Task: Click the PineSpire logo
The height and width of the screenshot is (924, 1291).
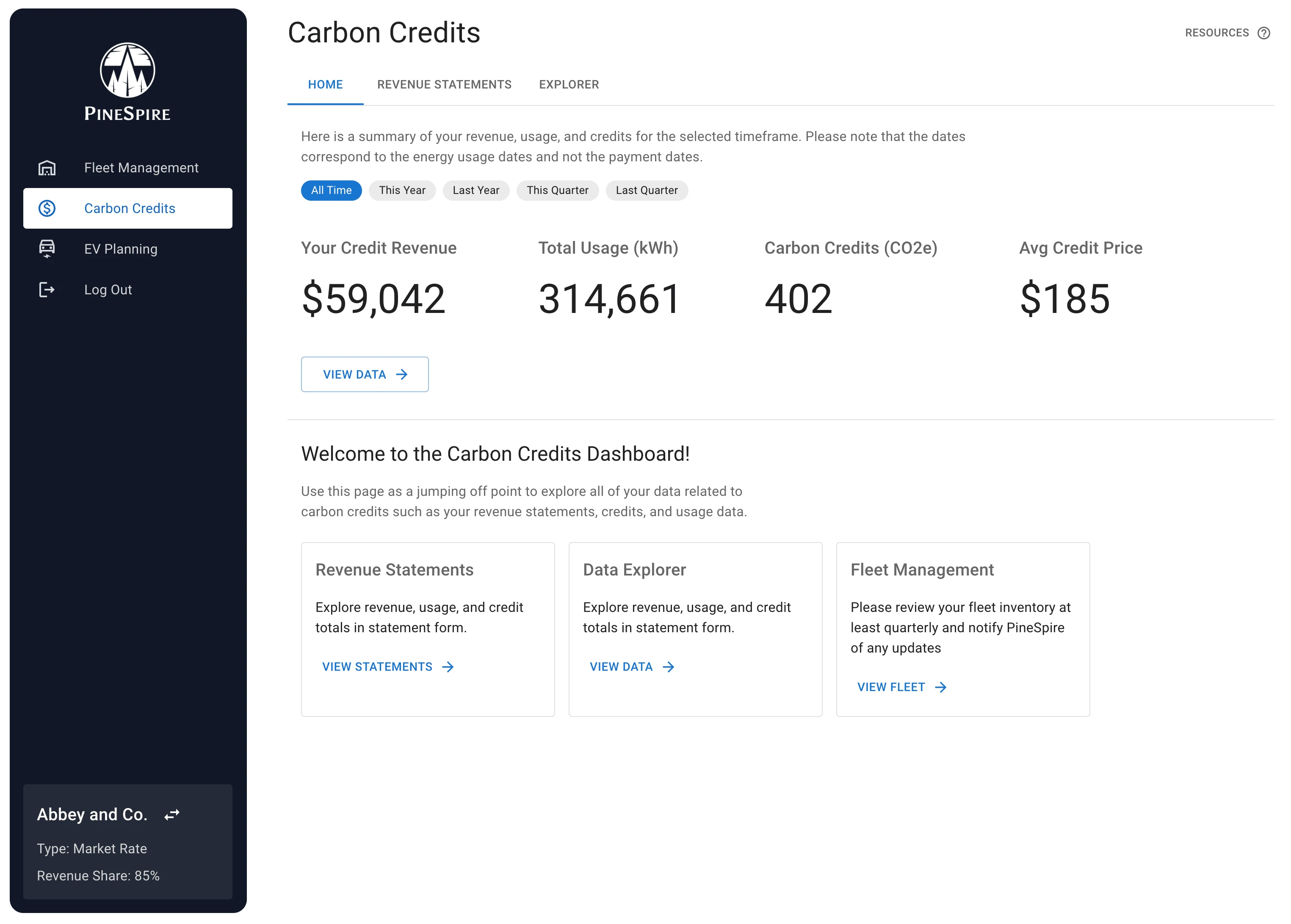Action: (126, 70)
